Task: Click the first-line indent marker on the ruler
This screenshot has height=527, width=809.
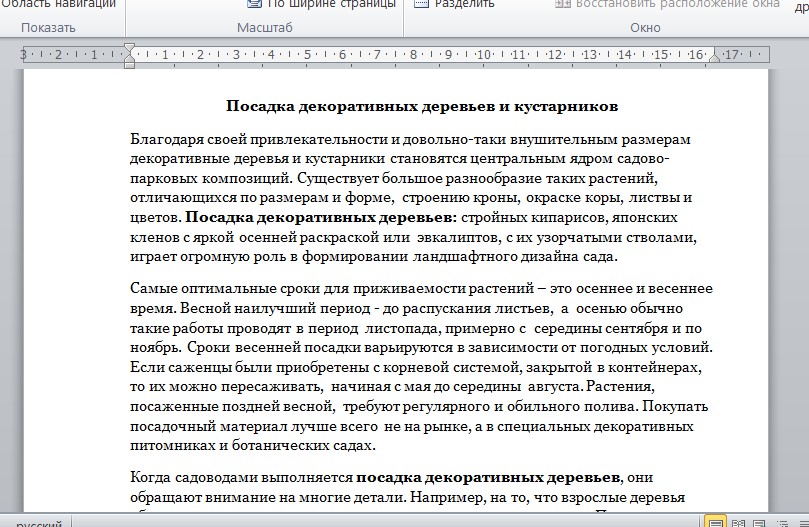Action: click(x=130, y=48)
